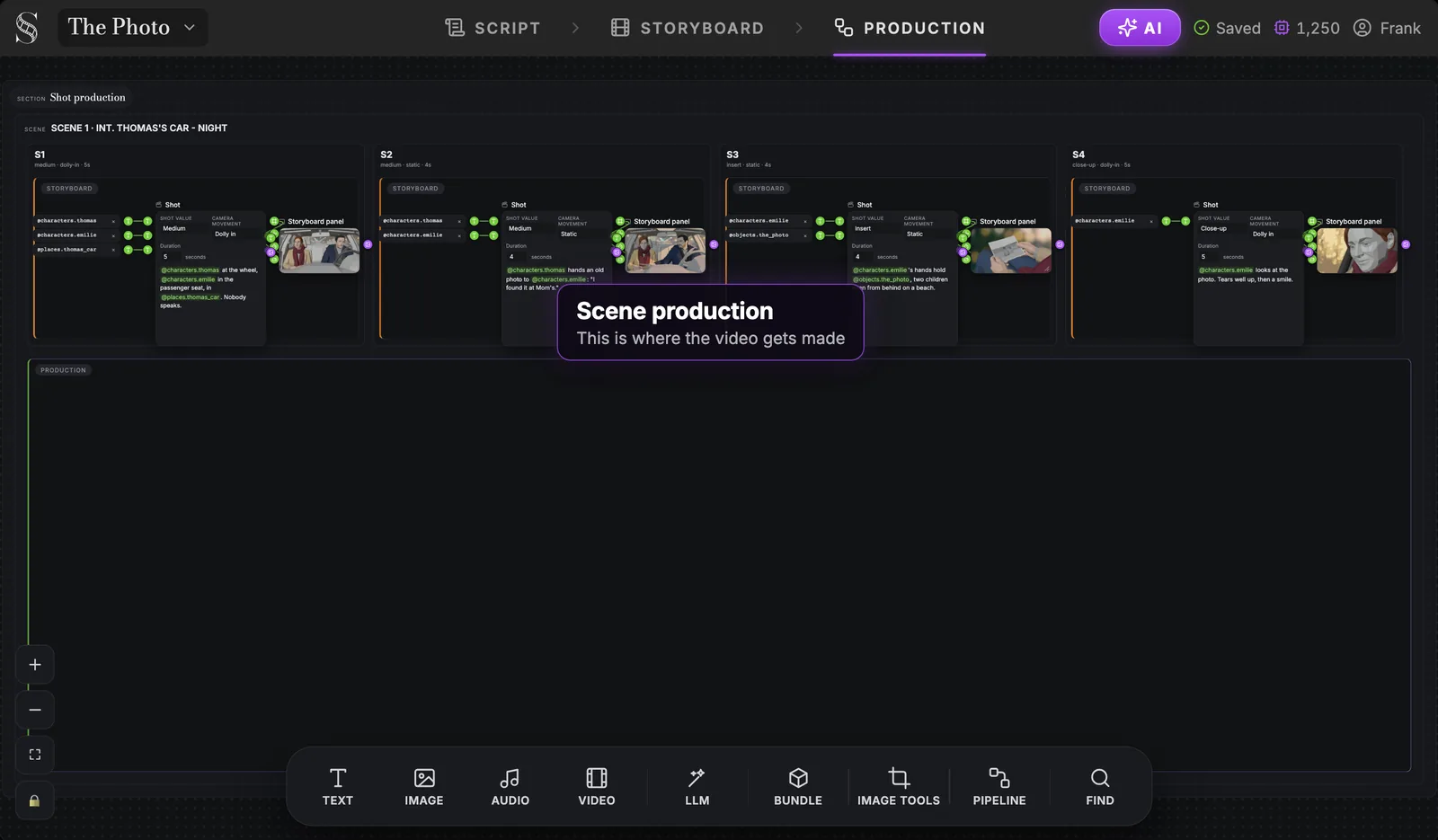This screenshot has height=840, width=1438.
Task: Click the app logo icon
Action: tap(27, 28)
